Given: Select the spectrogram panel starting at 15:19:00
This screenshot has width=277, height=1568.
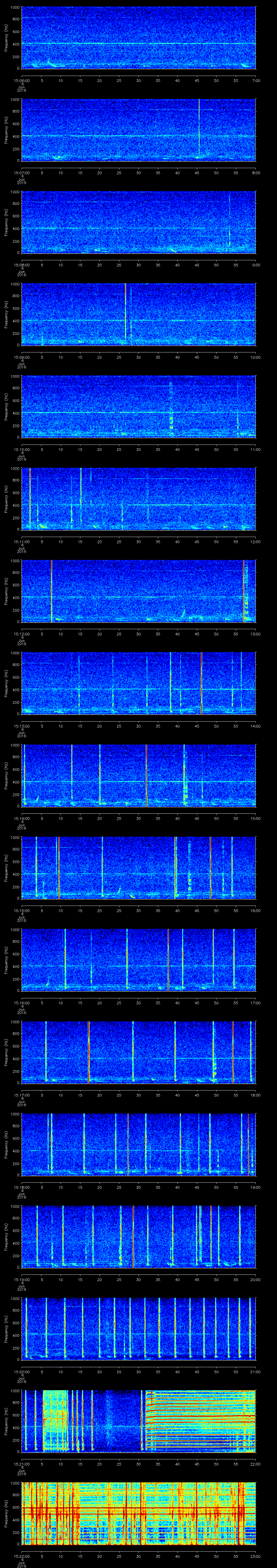Looking at the screenshot, I should point(139,1237).
